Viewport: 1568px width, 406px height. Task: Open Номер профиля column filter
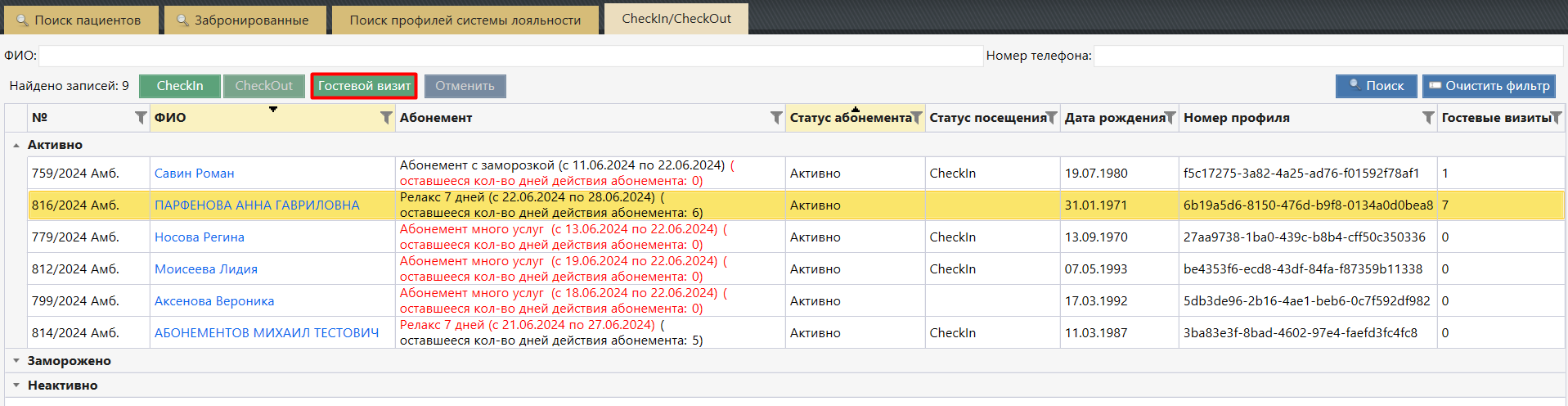tap(1428, 118)
